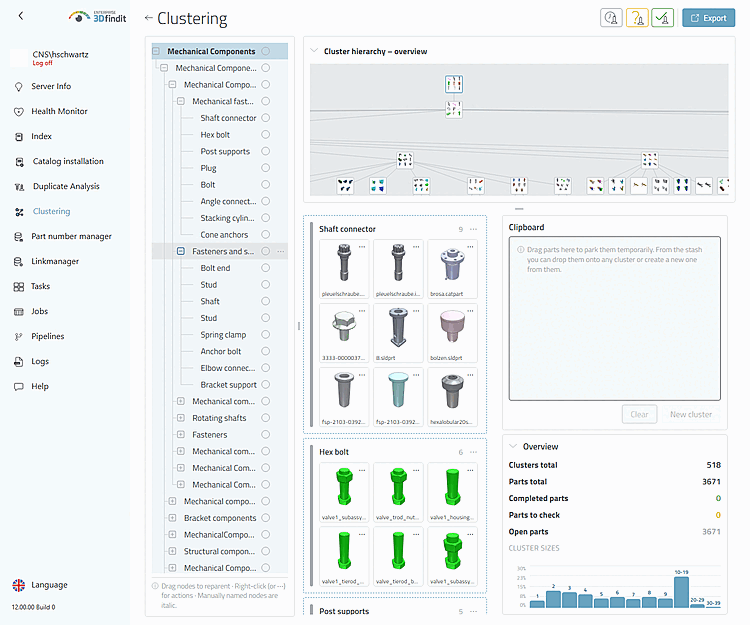This screenshot has width=750, height=625.
Task: Click the Linkmanager icon
Action: 19,262
